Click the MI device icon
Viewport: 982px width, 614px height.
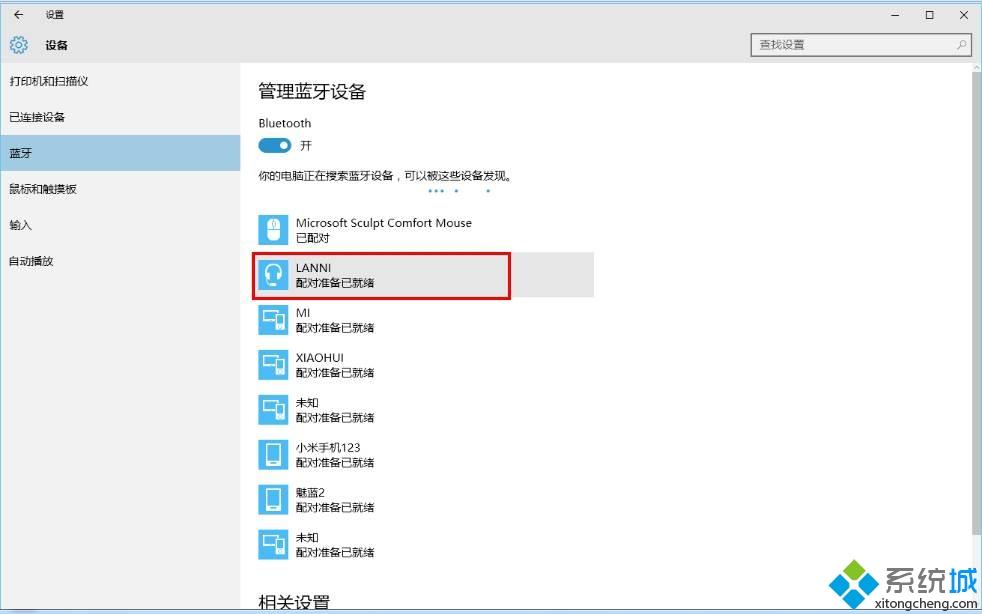click(x=273, y=320)
